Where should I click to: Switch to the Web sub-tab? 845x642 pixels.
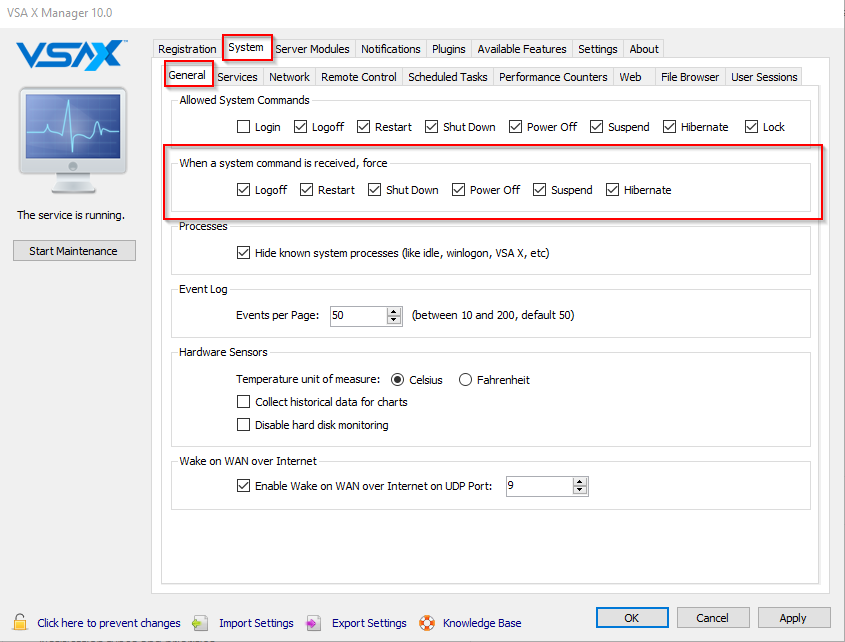tap(631, 77)
